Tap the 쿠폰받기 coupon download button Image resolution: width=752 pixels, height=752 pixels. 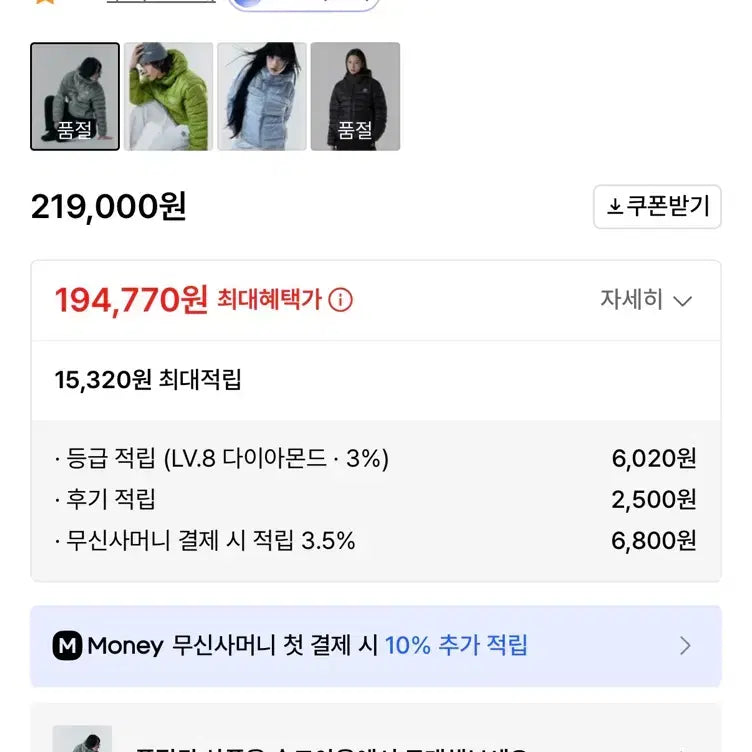point(657,207)
